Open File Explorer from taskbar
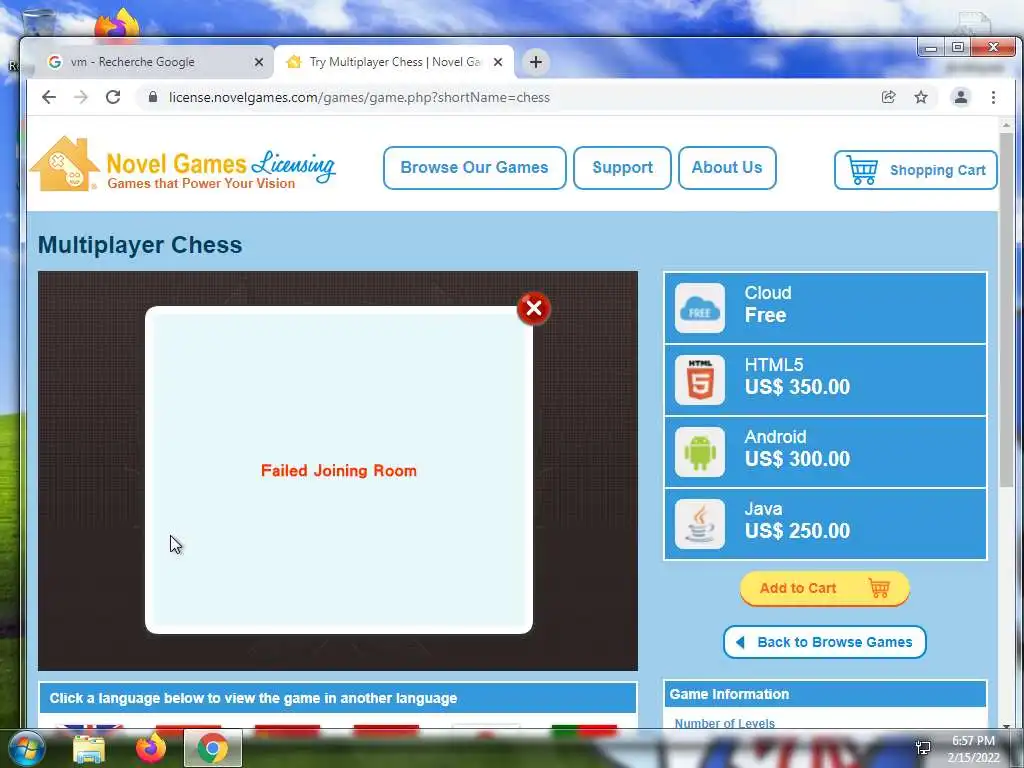1024x768 pixels. [x=89, y=749]
